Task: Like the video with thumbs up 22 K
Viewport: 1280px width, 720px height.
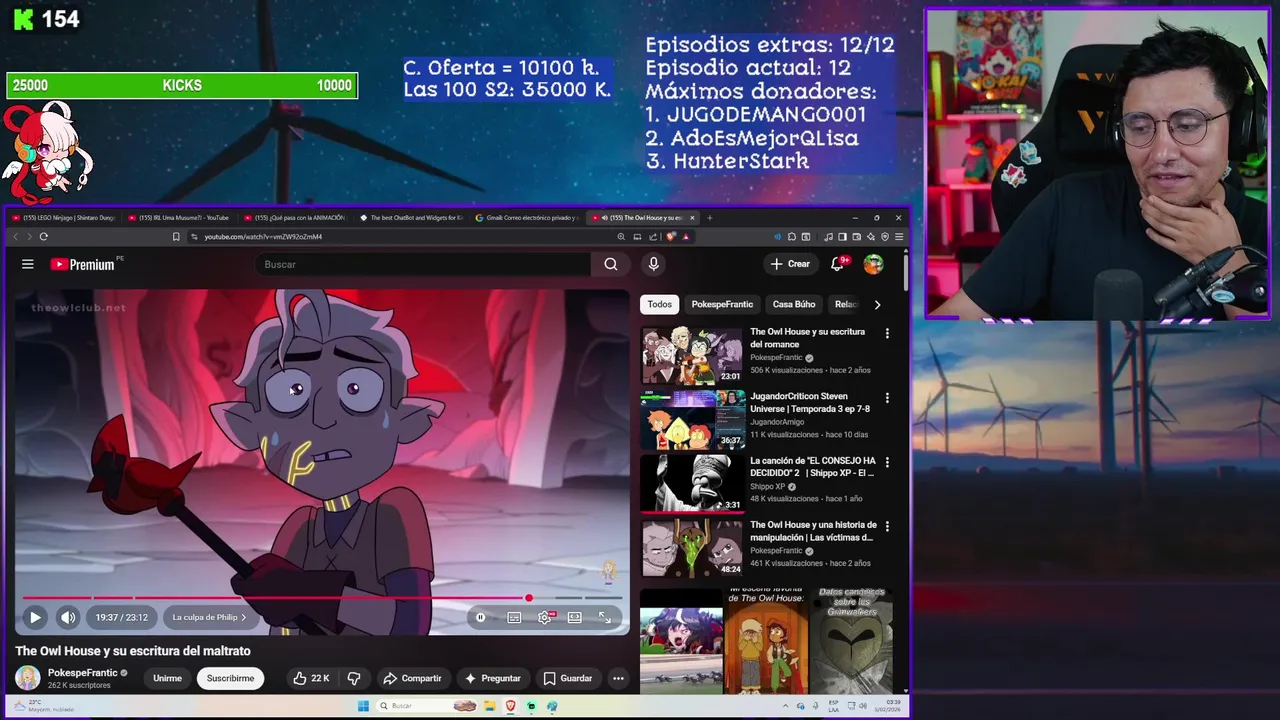Action: [311, 678]
